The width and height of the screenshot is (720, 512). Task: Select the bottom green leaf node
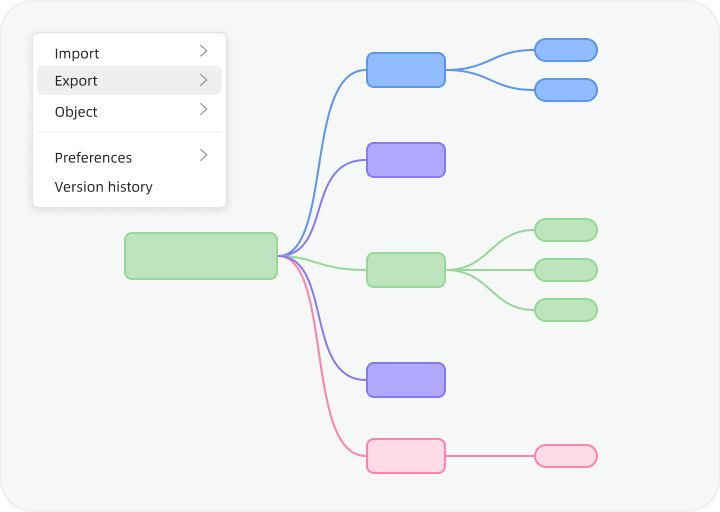565,310
